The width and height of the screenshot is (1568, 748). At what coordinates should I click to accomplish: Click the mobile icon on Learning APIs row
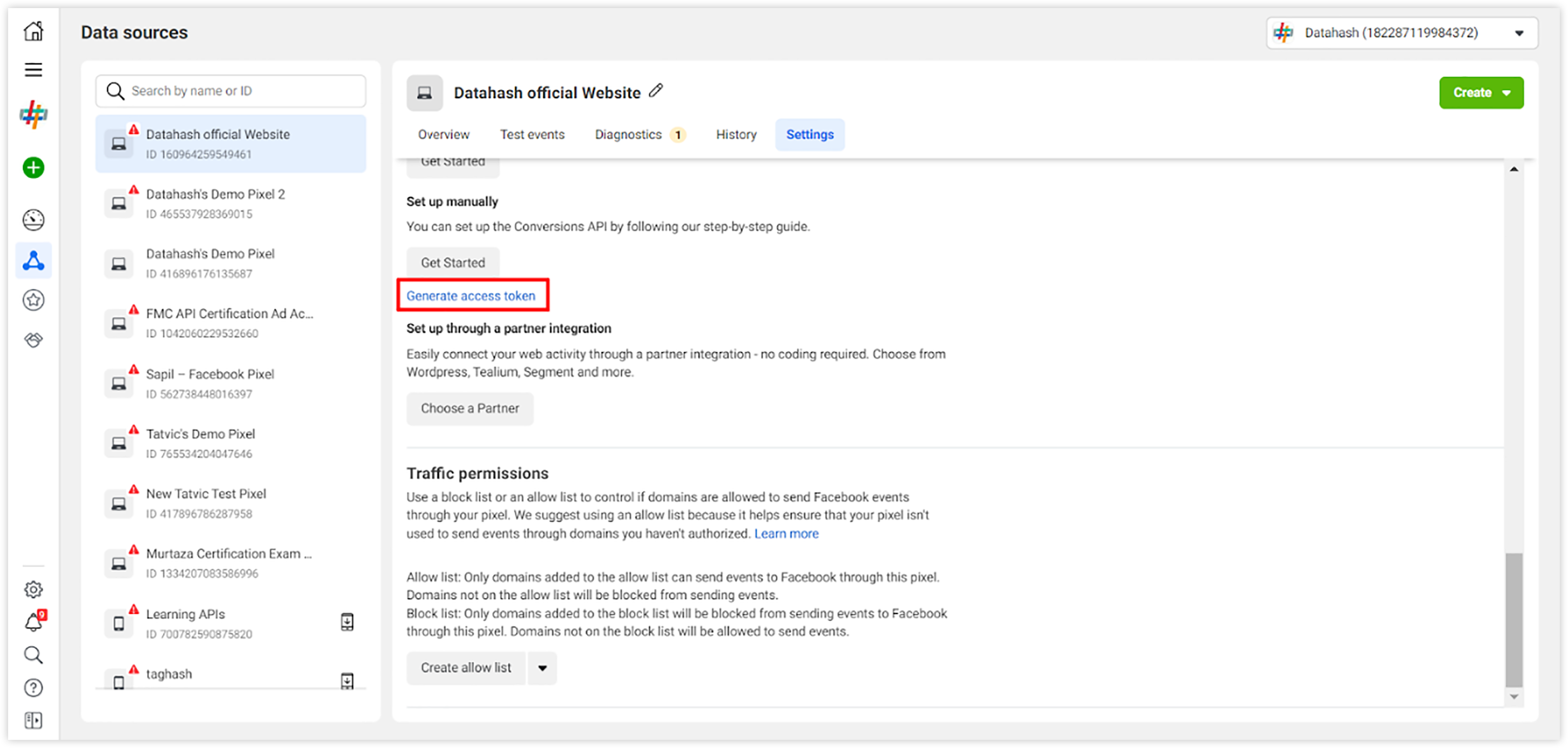click(119, 624)
